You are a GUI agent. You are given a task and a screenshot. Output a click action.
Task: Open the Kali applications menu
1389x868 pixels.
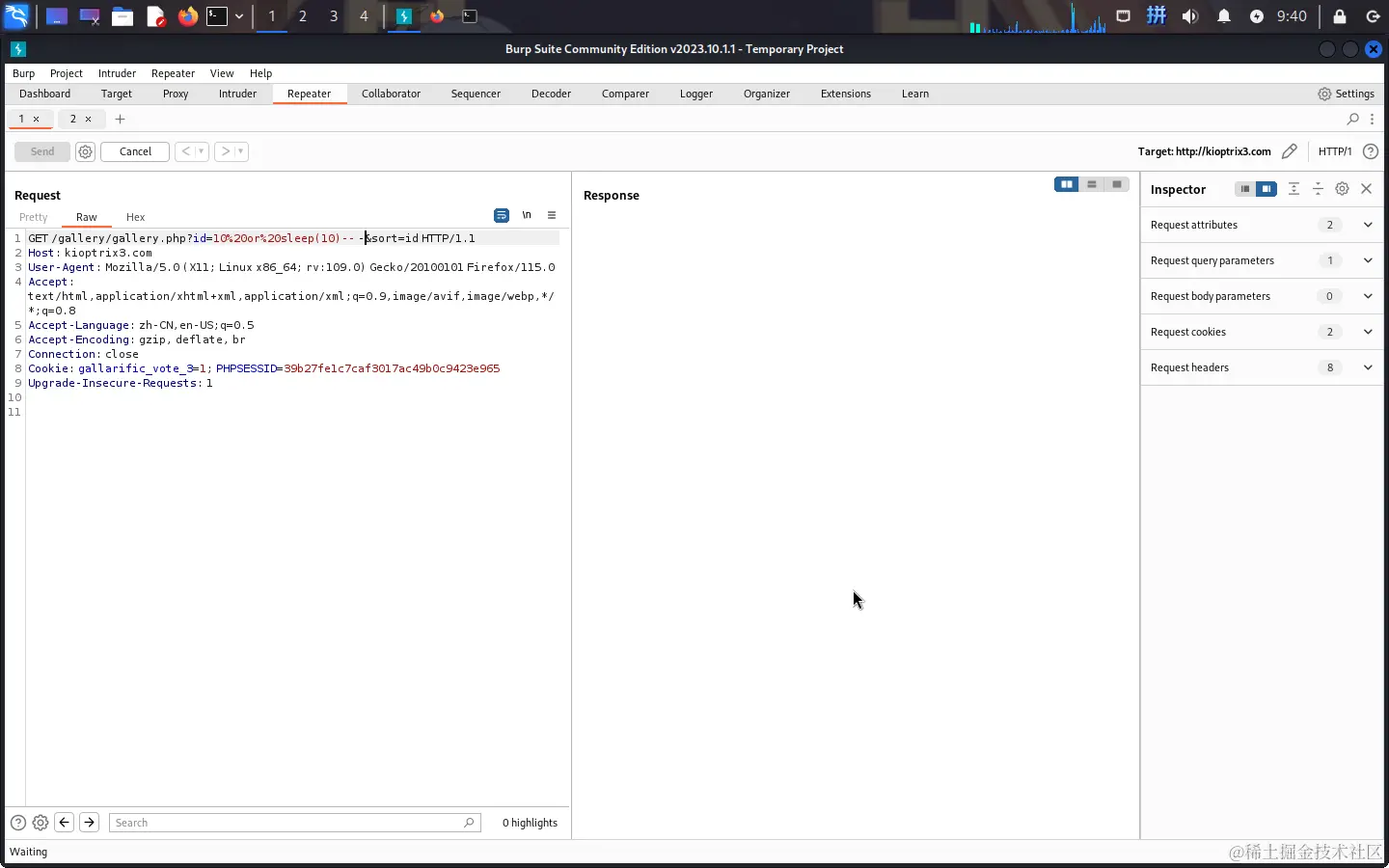click(16, 16)
